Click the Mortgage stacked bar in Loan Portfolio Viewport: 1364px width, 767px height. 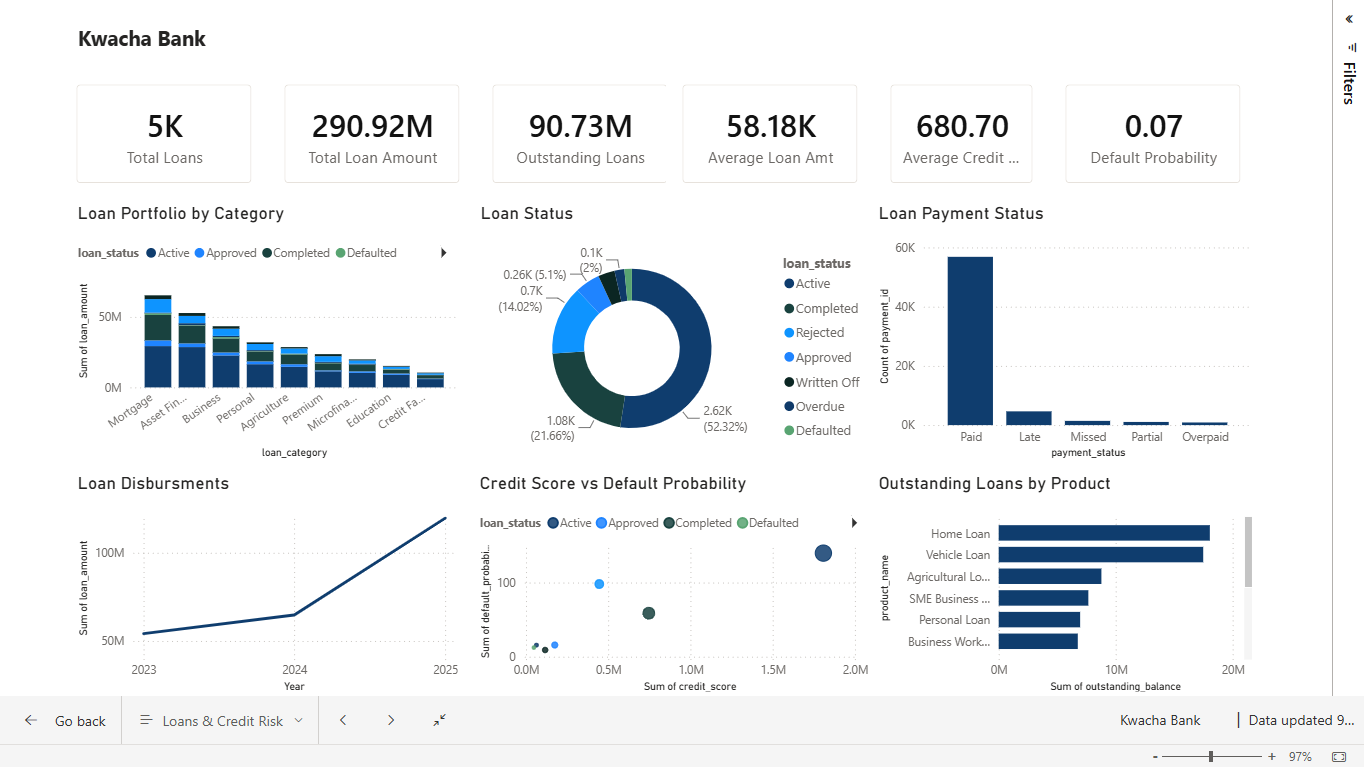pyautogui.click(x=158, y=341)
